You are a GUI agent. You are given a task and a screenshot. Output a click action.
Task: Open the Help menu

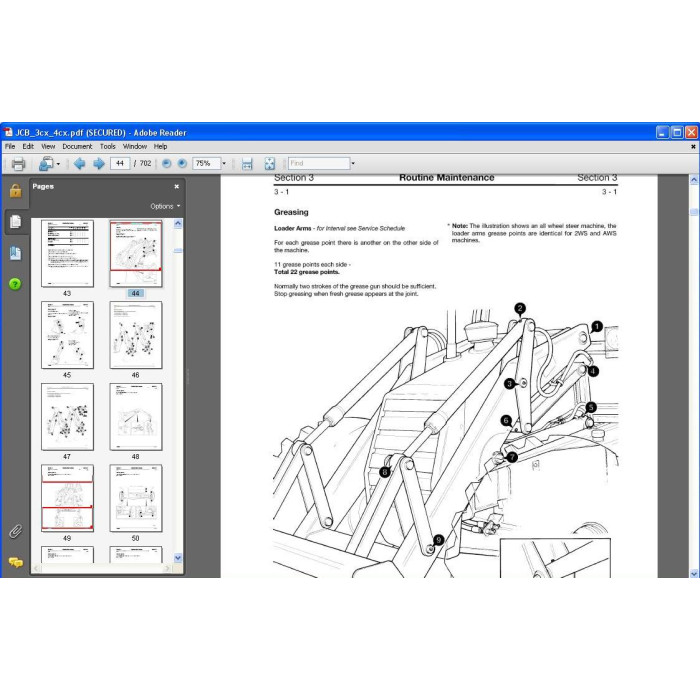(x=160, y=146)
